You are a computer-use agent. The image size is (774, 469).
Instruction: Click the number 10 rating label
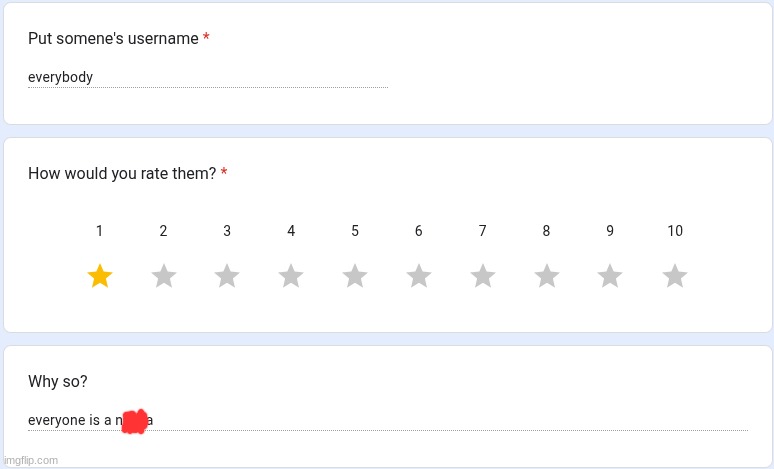coord(675,231)
